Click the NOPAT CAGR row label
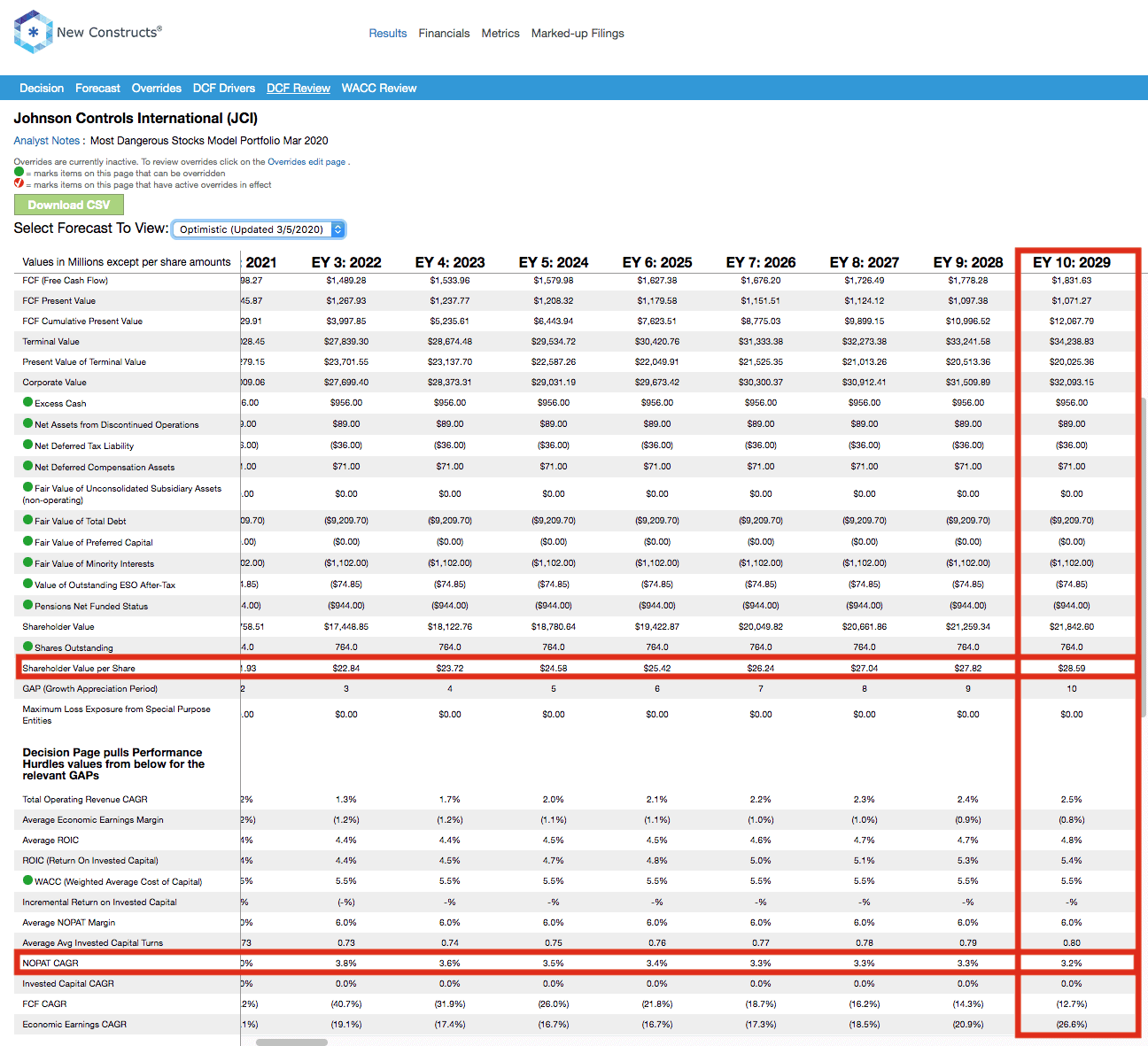Screen dimensions: 1148x1046 click(50, 963)
